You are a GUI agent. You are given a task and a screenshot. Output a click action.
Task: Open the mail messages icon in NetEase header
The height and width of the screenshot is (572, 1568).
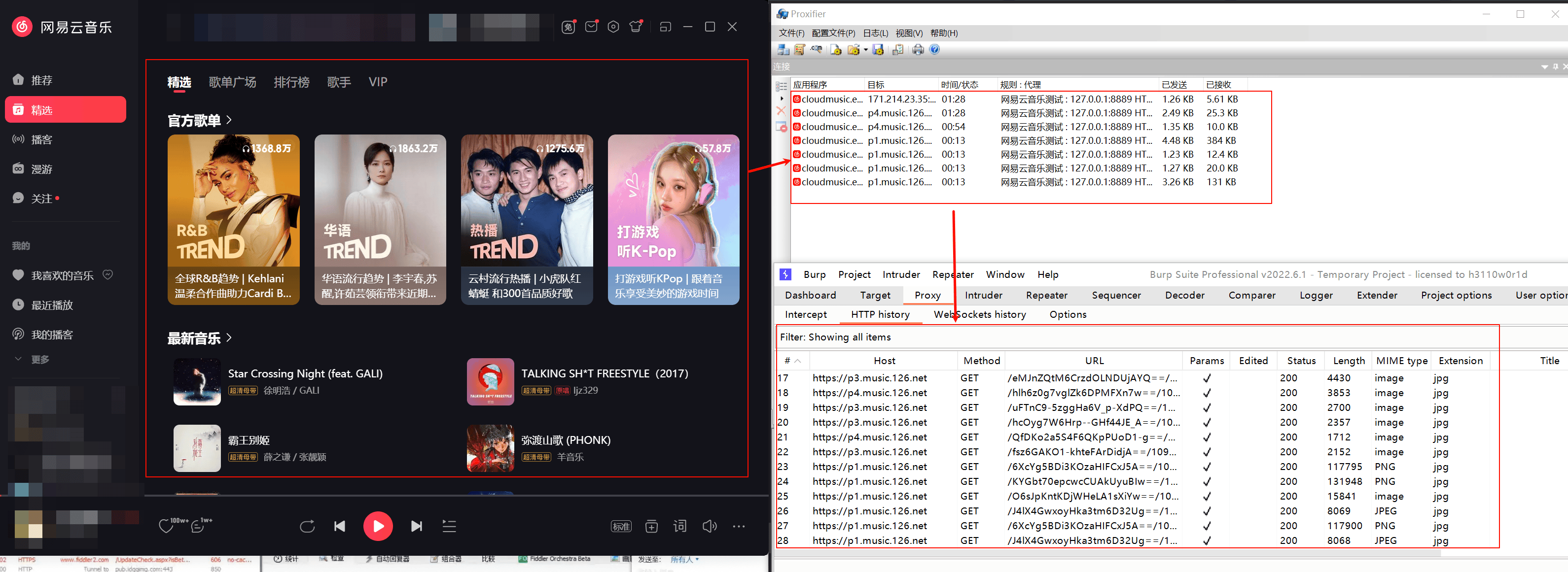coord(591,27)
